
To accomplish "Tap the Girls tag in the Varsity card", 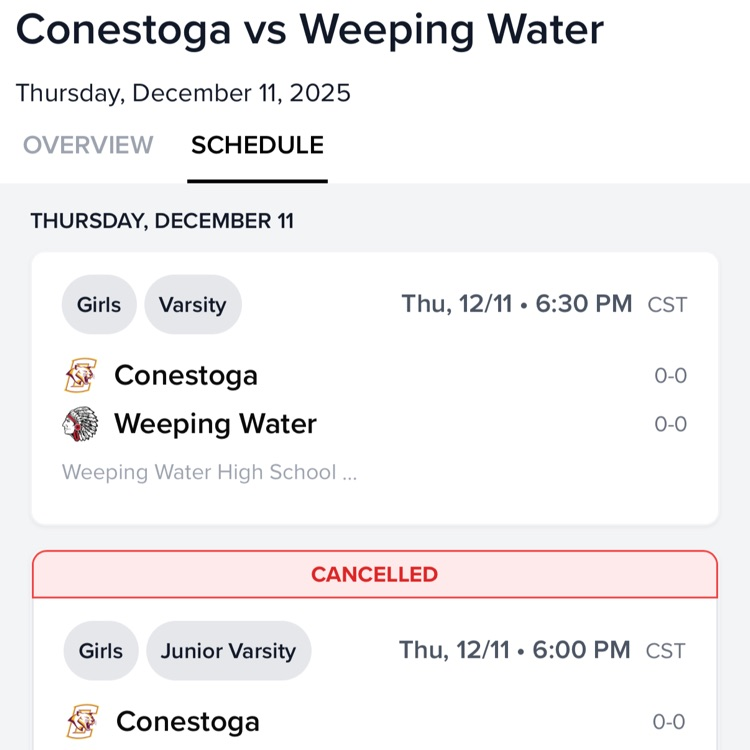I will [99, 305].
